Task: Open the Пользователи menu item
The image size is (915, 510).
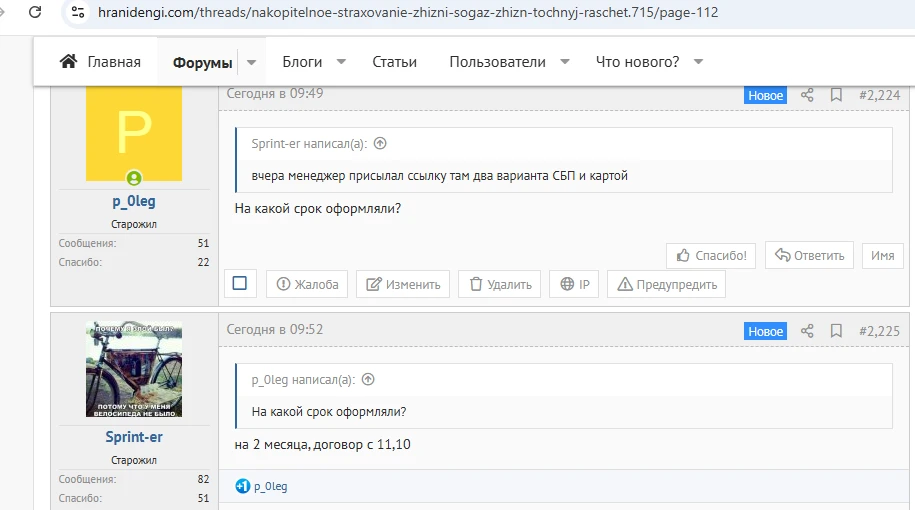Action: pyautogui.click(x=497, y=62)
